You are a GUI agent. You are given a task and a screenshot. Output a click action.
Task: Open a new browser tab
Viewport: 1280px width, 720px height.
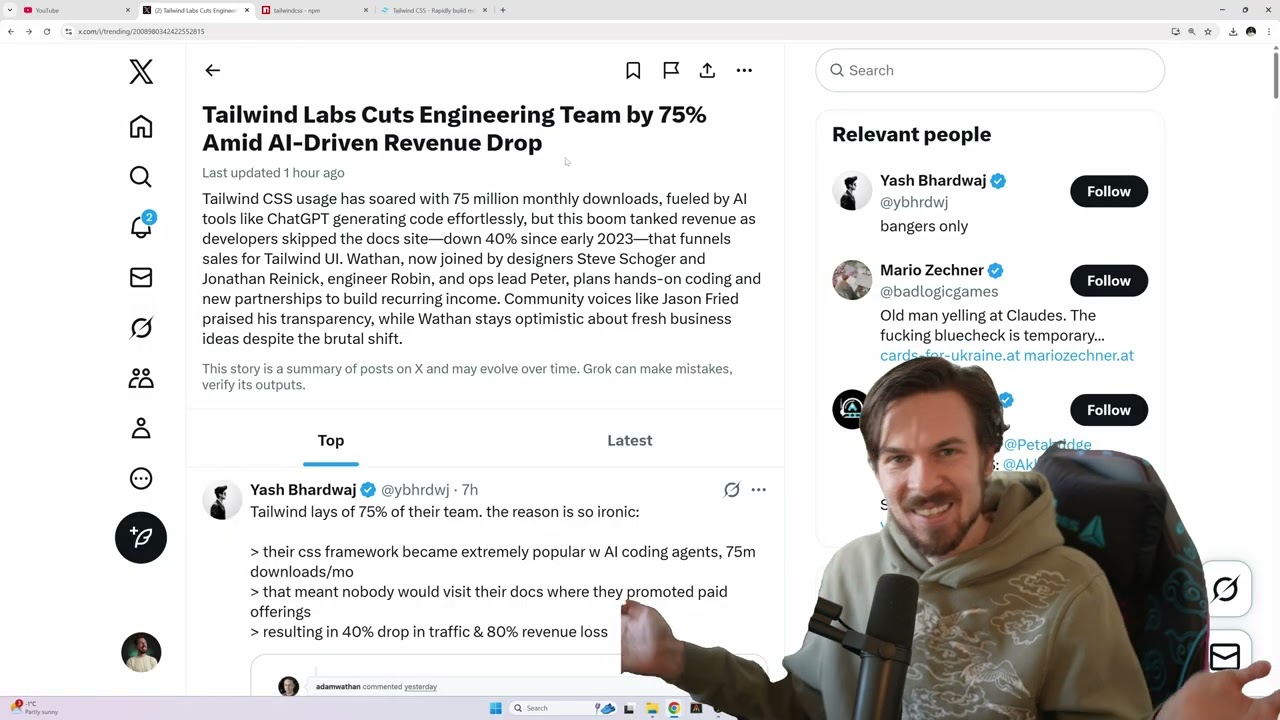click(503, 10)
